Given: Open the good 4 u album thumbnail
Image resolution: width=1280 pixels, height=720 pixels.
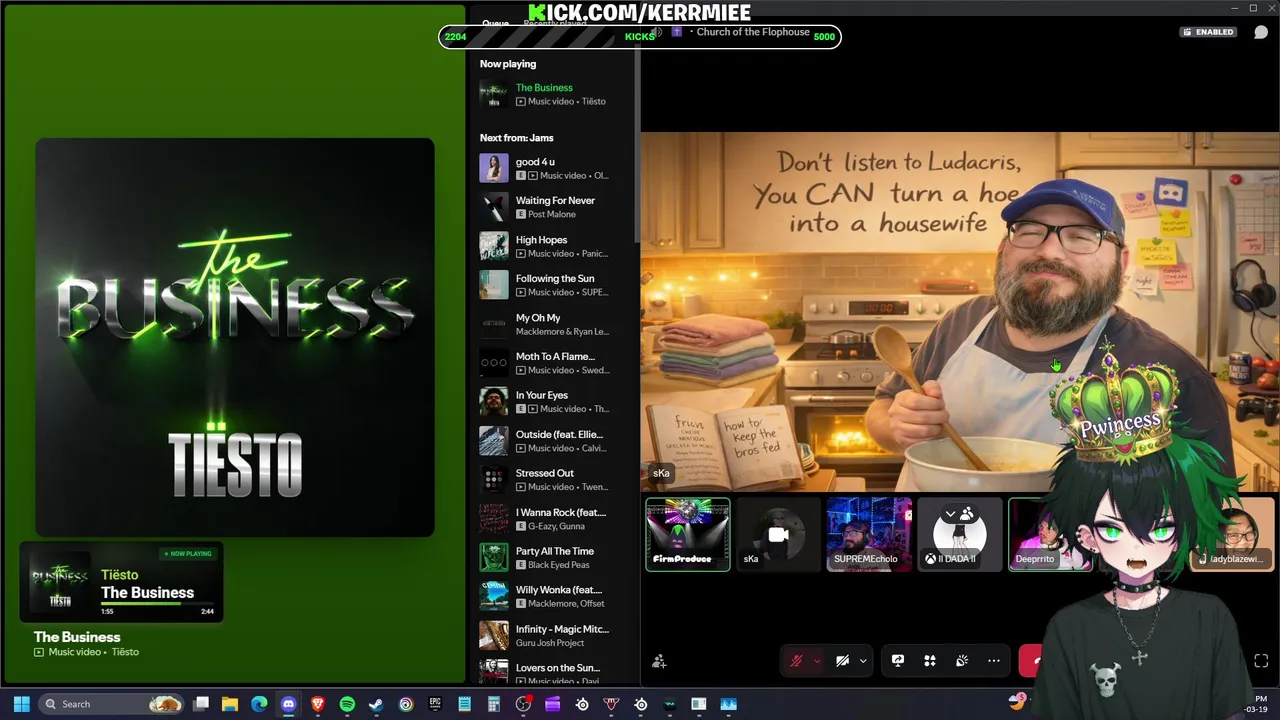Looking at the screenshot, I should (493, 168).
